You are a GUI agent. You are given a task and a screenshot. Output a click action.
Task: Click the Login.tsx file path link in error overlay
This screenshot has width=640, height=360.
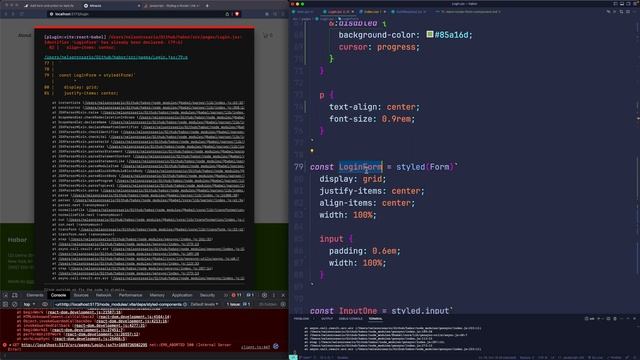click(x=116, y=58)
